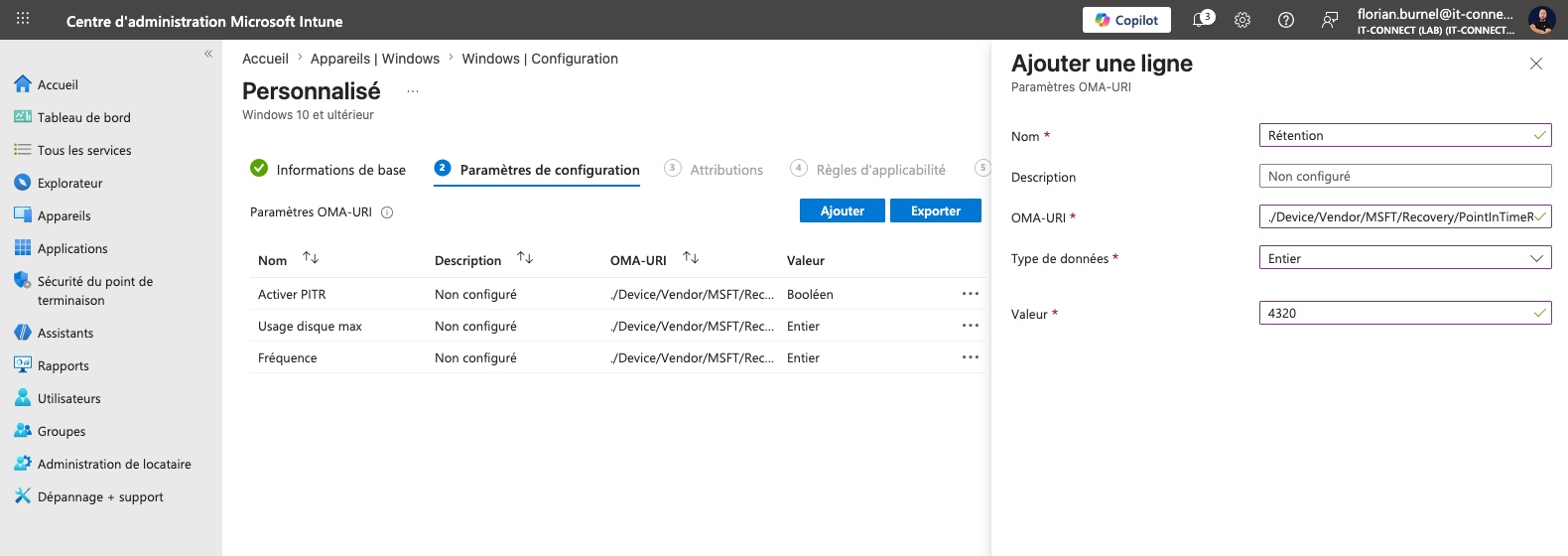The image size is (1568, 556).
Task: Go to Règles d'applicabilité step
Action: [x=868, y=170]
